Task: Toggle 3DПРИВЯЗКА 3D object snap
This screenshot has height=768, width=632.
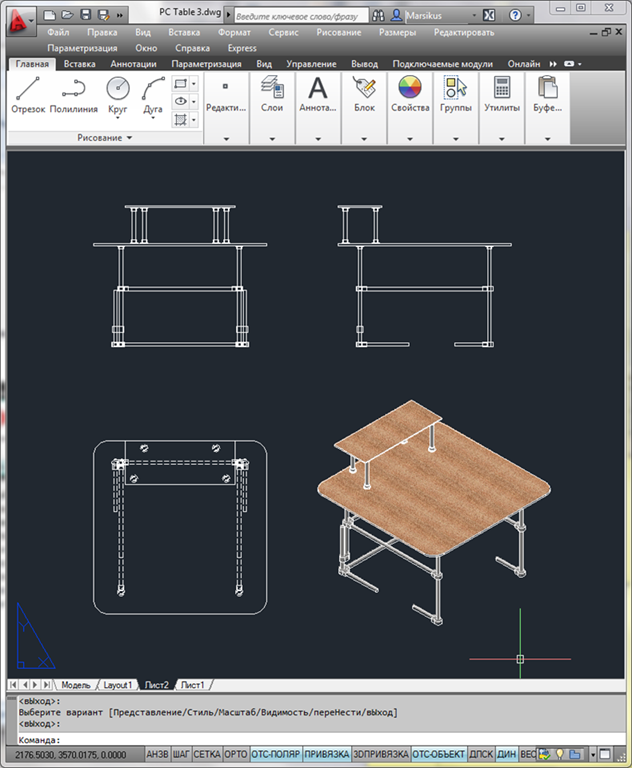Action: (x=381, y=754)
